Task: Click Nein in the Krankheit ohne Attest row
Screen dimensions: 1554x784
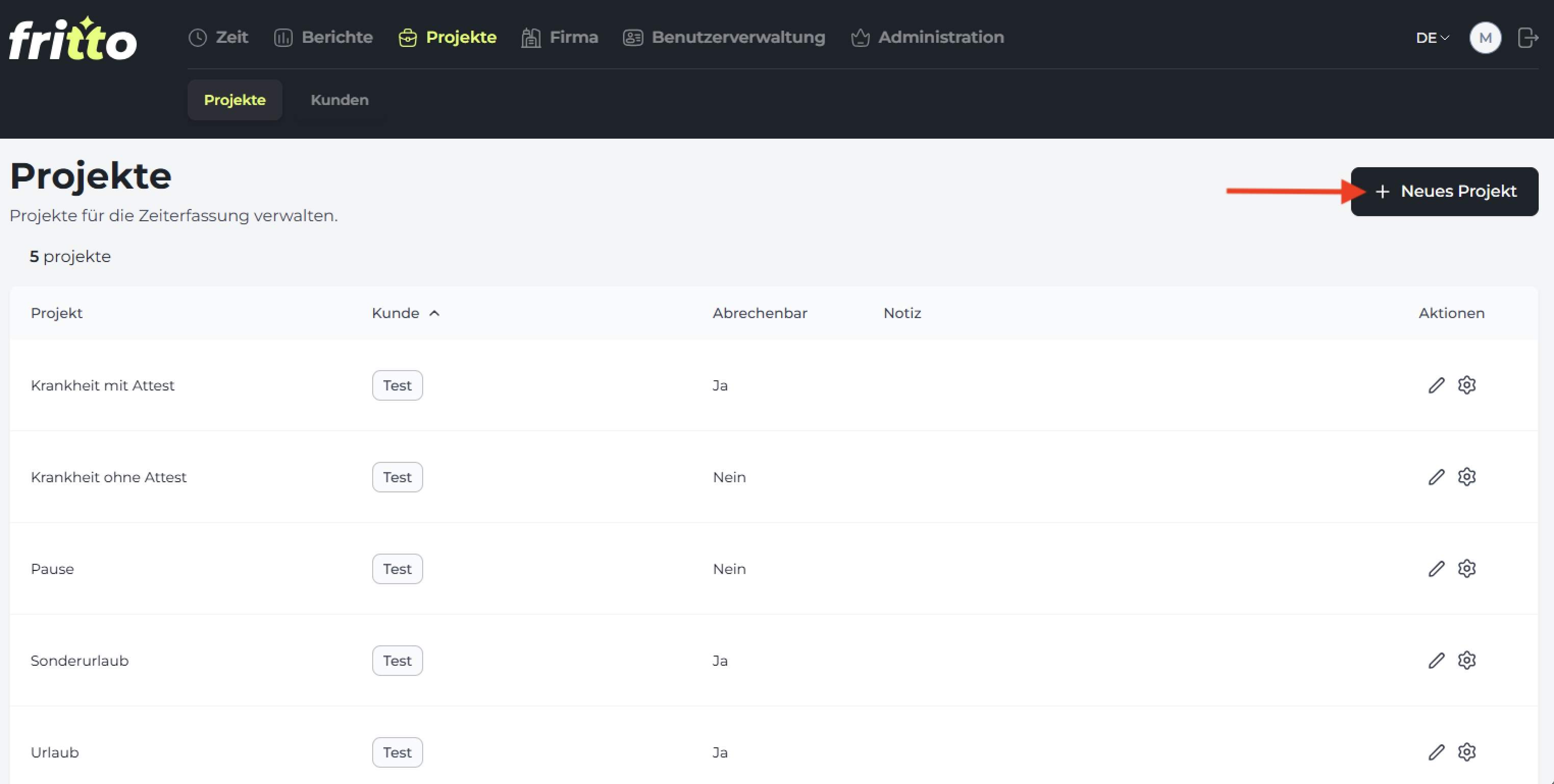Action: point(730,477)
